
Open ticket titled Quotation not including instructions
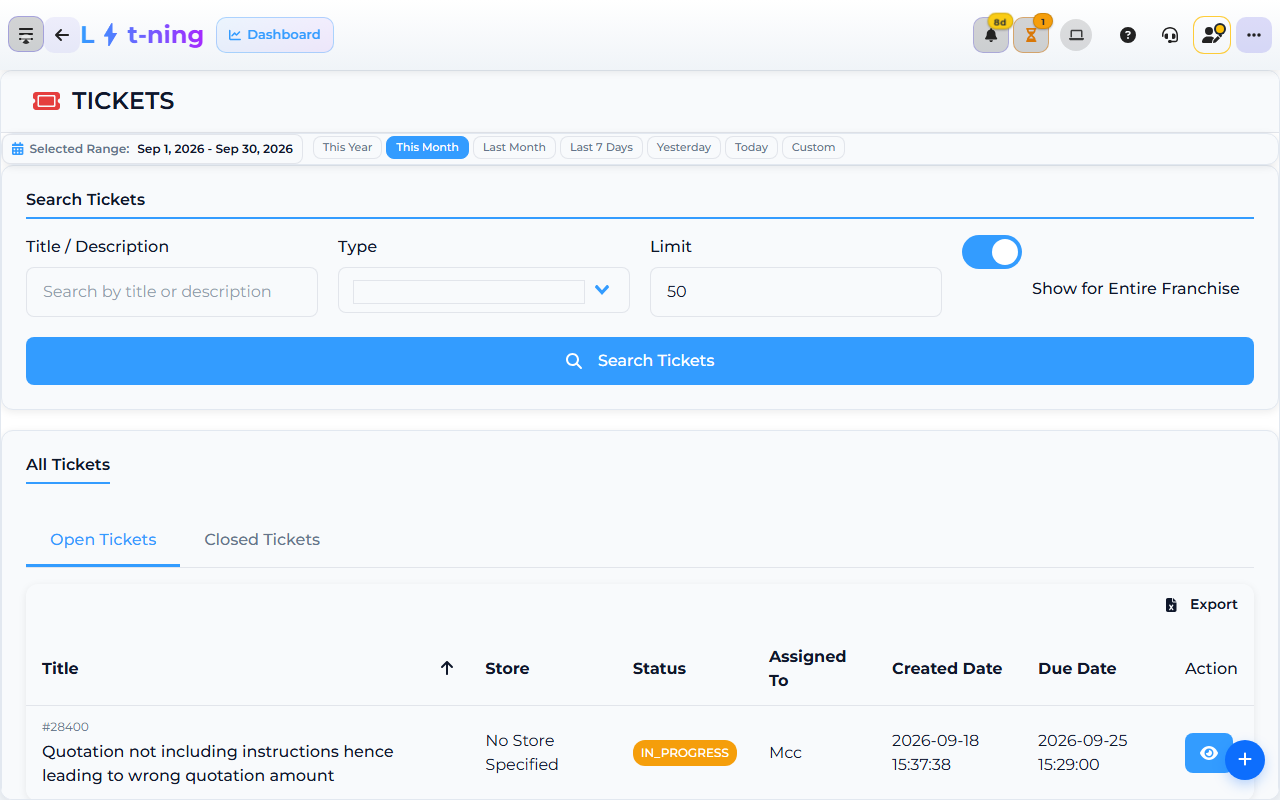click(x=218, y=763)
